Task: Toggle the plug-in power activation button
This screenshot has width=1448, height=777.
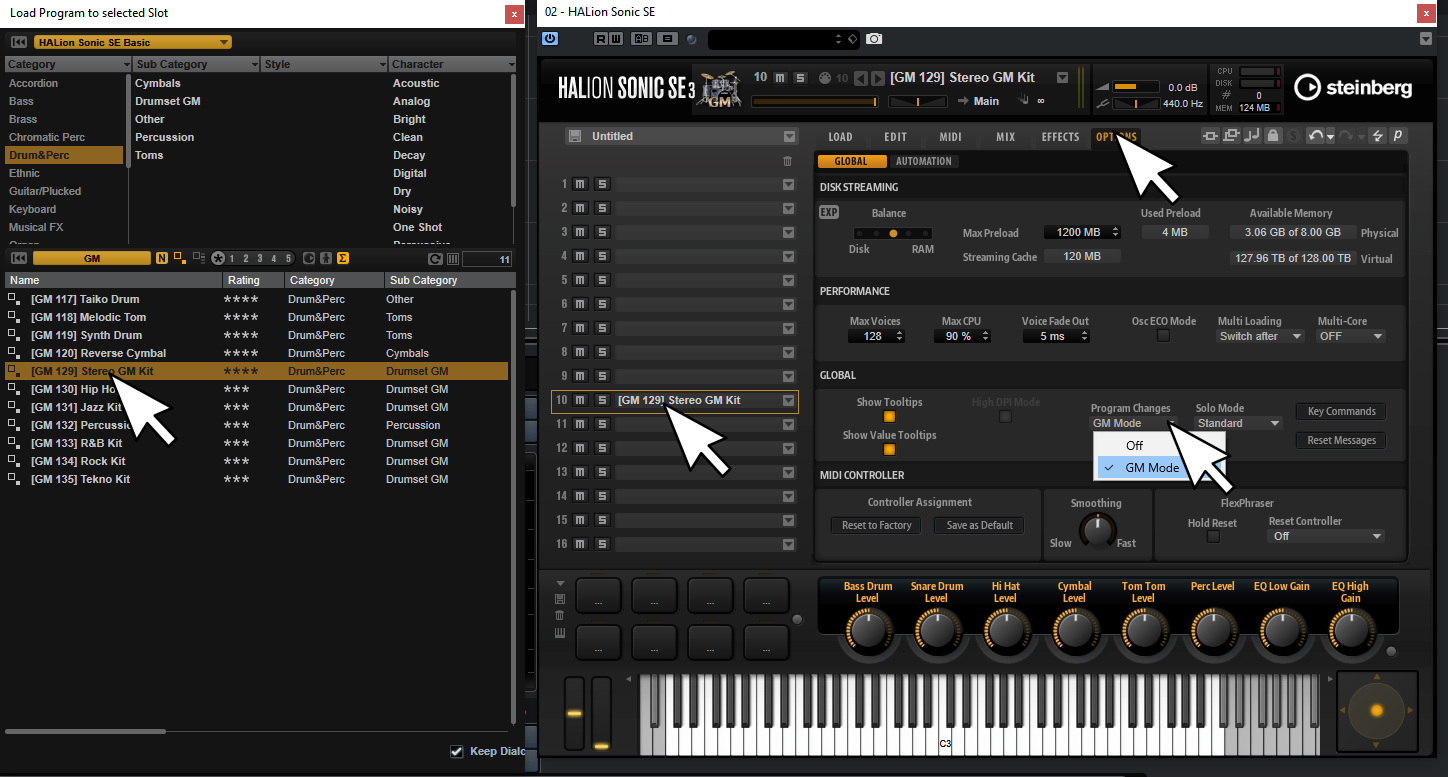Action: click(549, 39)
